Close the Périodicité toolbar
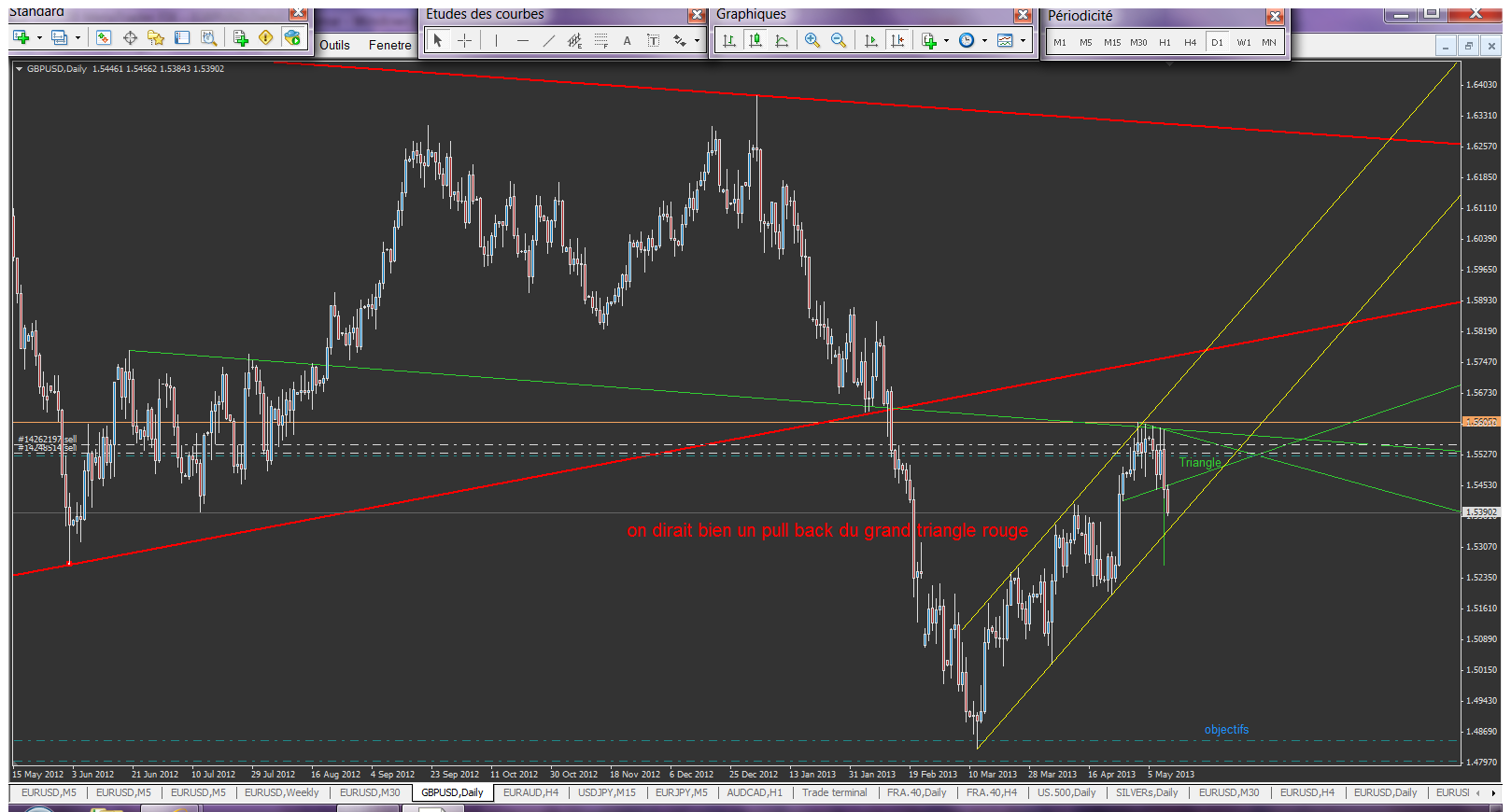This screenshot has height=812, width=1511. pos(1275,17)
